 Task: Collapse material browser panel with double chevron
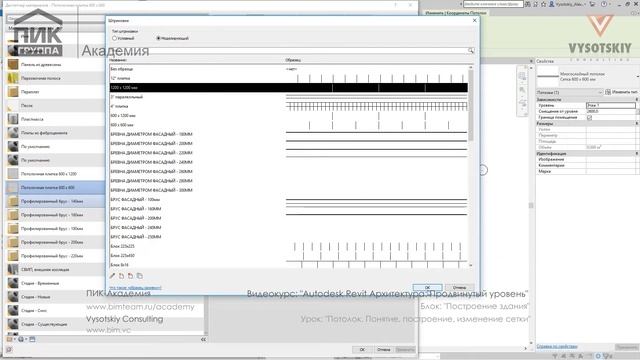(203, 340)
